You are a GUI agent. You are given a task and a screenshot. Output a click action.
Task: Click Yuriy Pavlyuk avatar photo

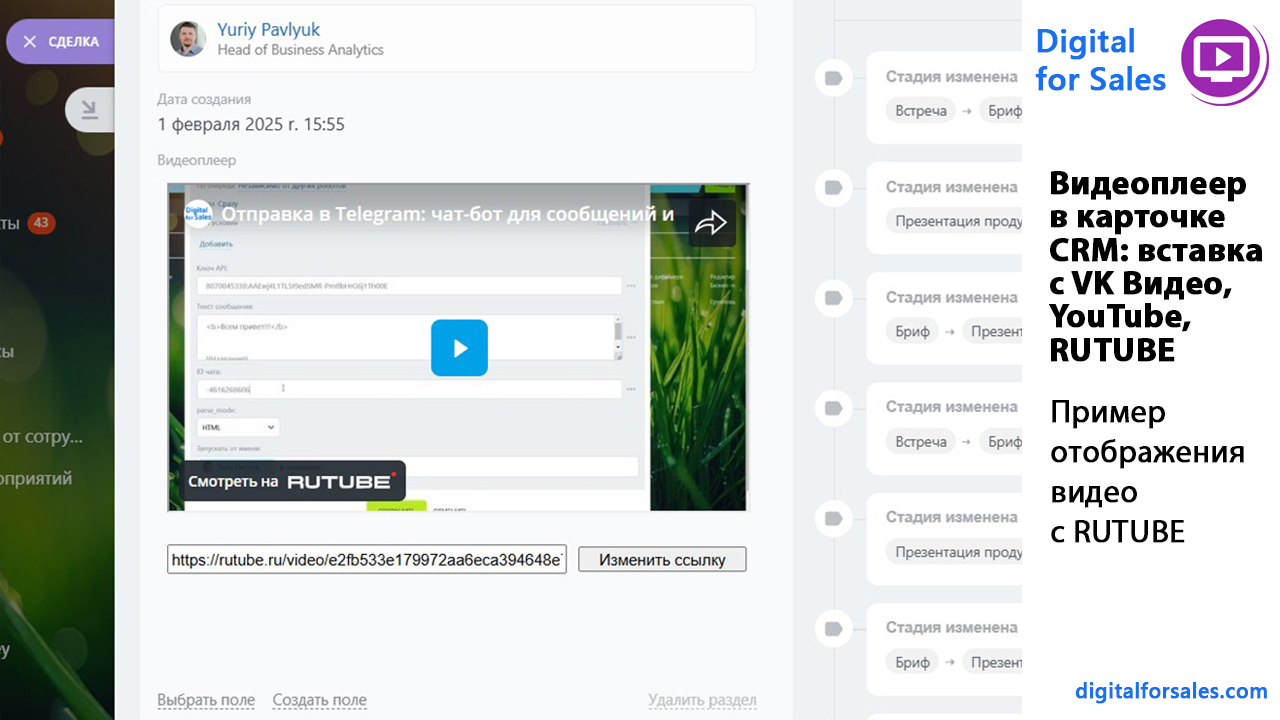pyautogui.click(x=188, y=39)
